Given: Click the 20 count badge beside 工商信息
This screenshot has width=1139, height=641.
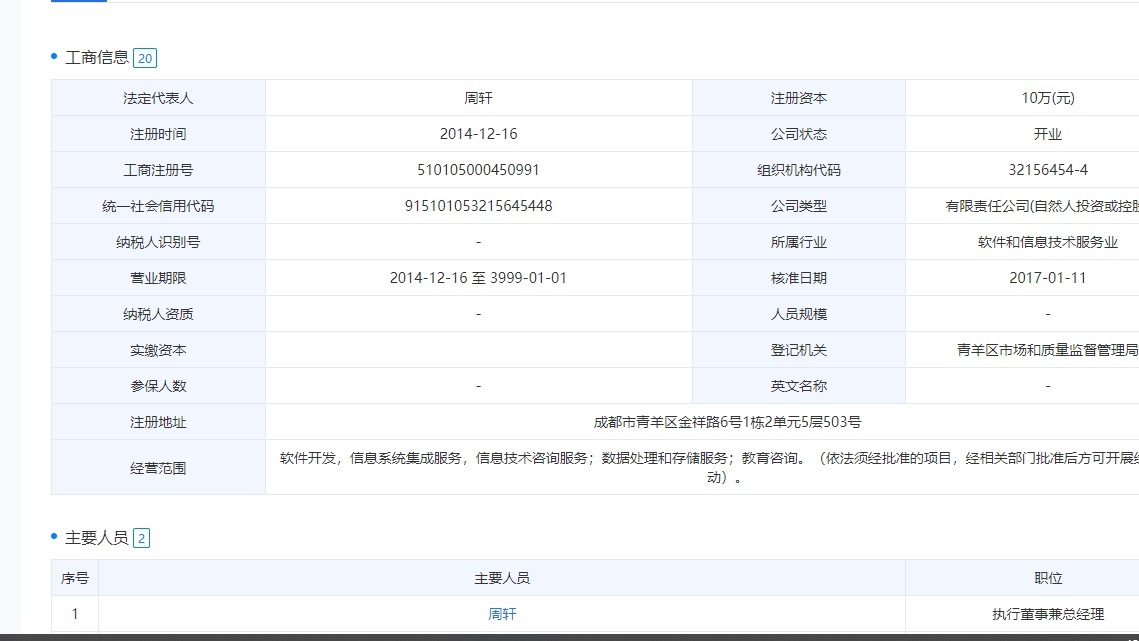Looking at the screenshot, I should (145, 58).
